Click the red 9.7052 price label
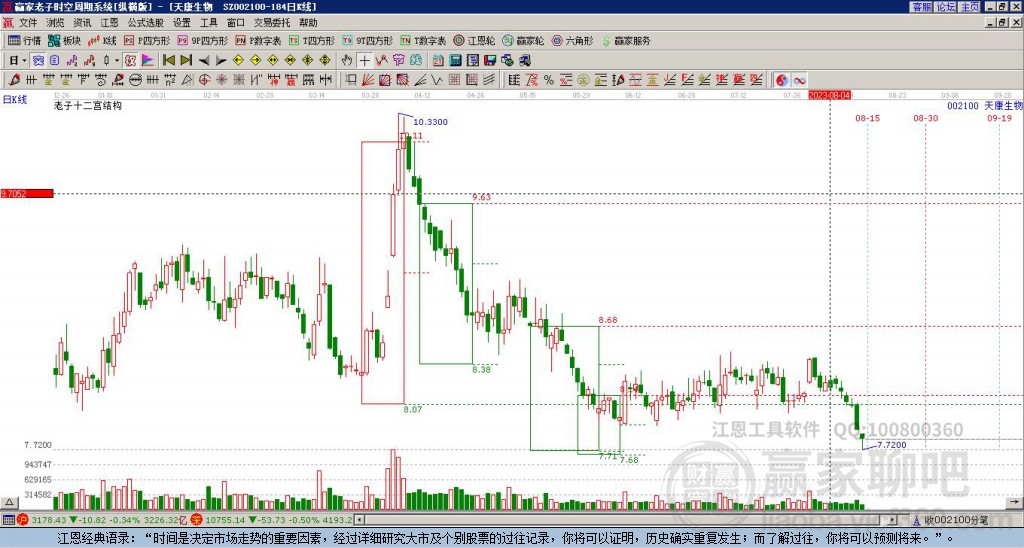The width and height of the screenshot is (1024, 548). (27, 194)
